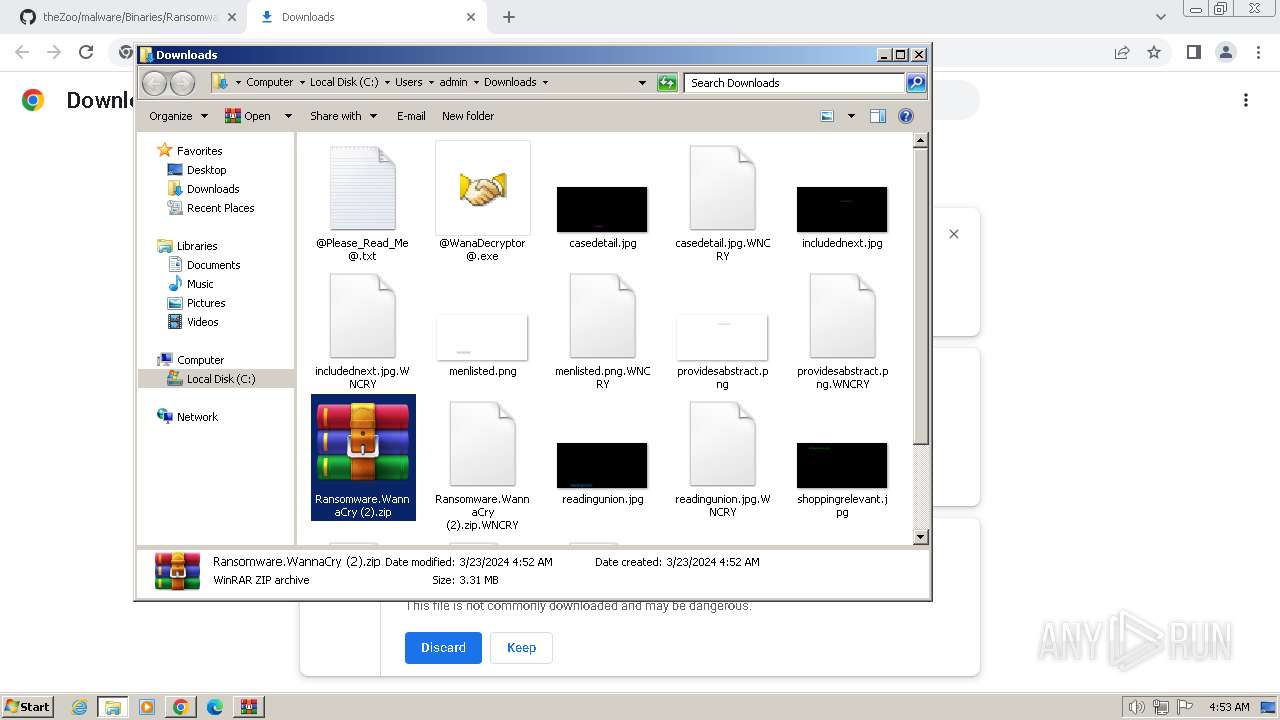The image size is (1280, 720).
Task: Select the includednext.jpg thumbnail
Action: pyautogui.click(x=842, y=209)
